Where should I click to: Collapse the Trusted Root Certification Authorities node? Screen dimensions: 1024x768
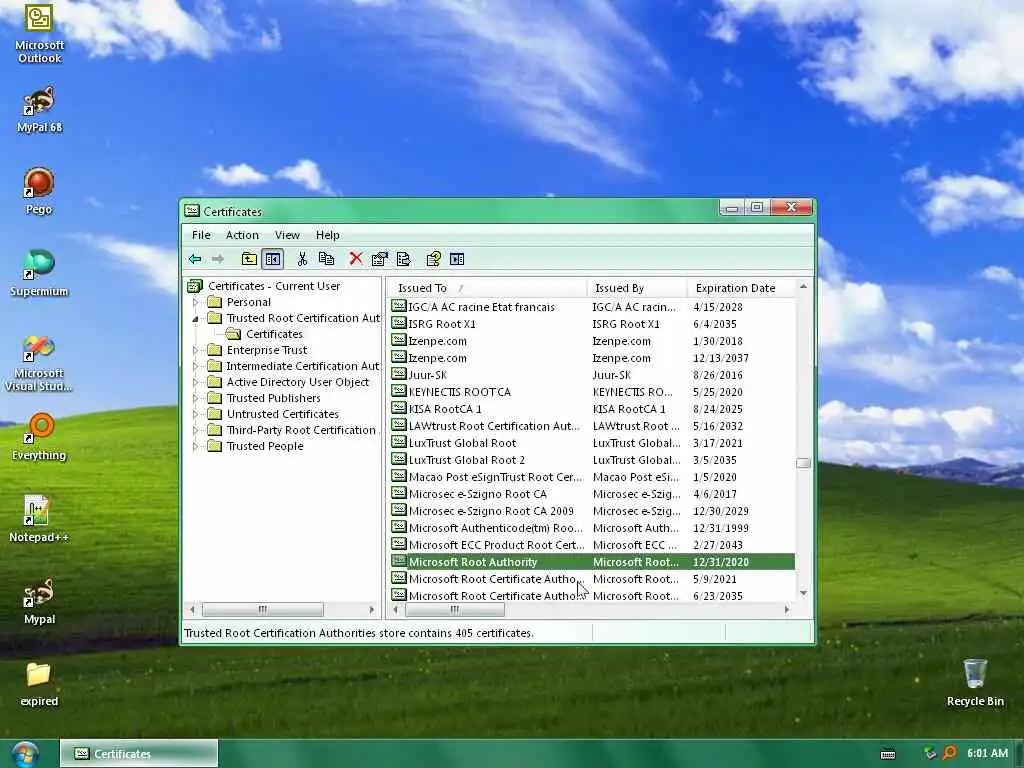(x=195, y=319)
